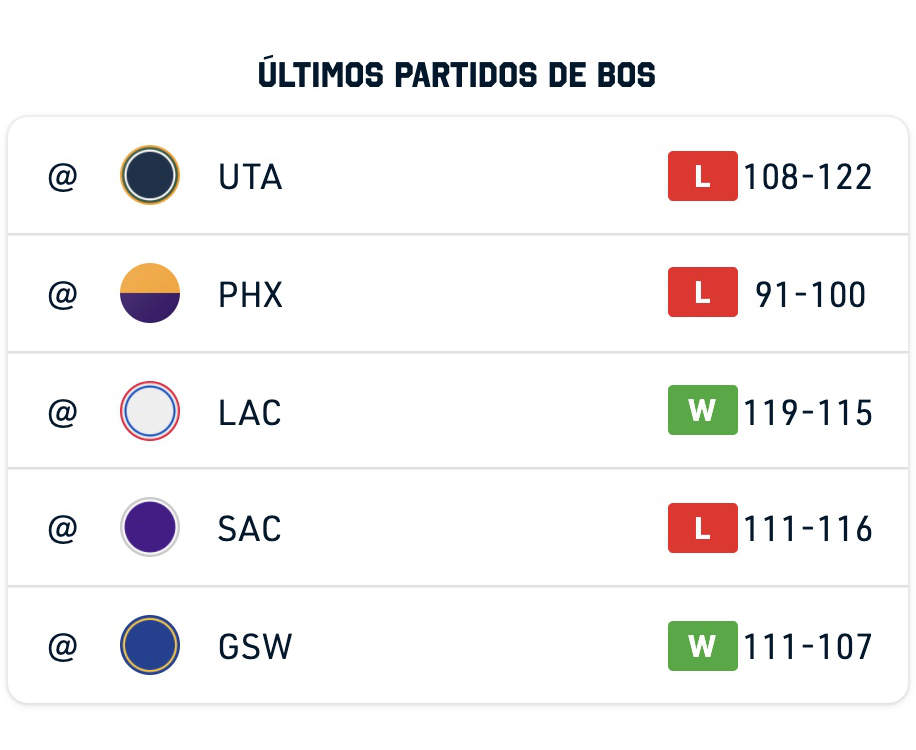916x750 pixels.
Task: Click the Últimos Partidos de BOS heading
Action: coord(457,74)
